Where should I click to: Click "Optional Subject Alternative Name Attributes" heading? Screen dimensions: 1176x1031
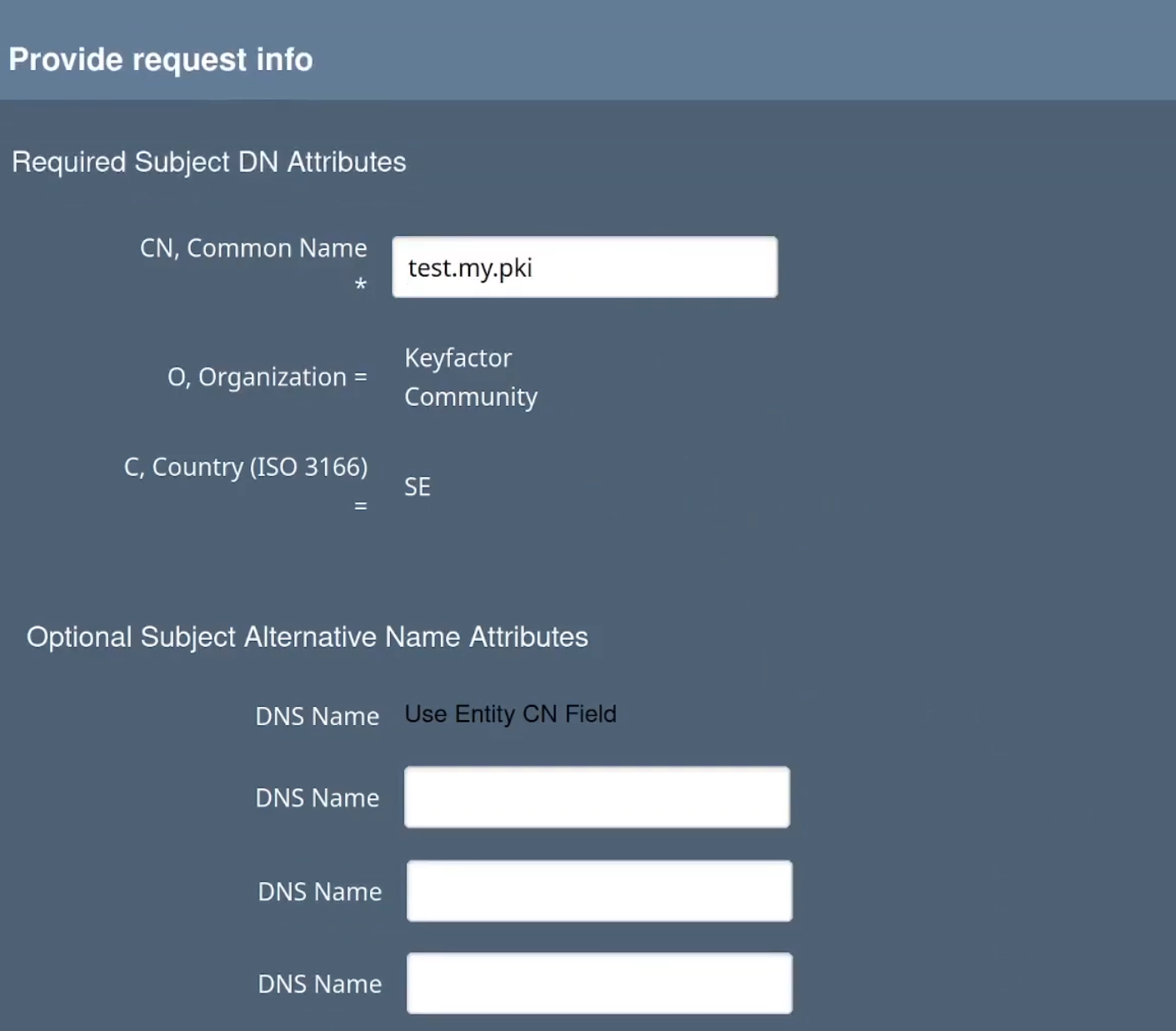coord(308,637)
